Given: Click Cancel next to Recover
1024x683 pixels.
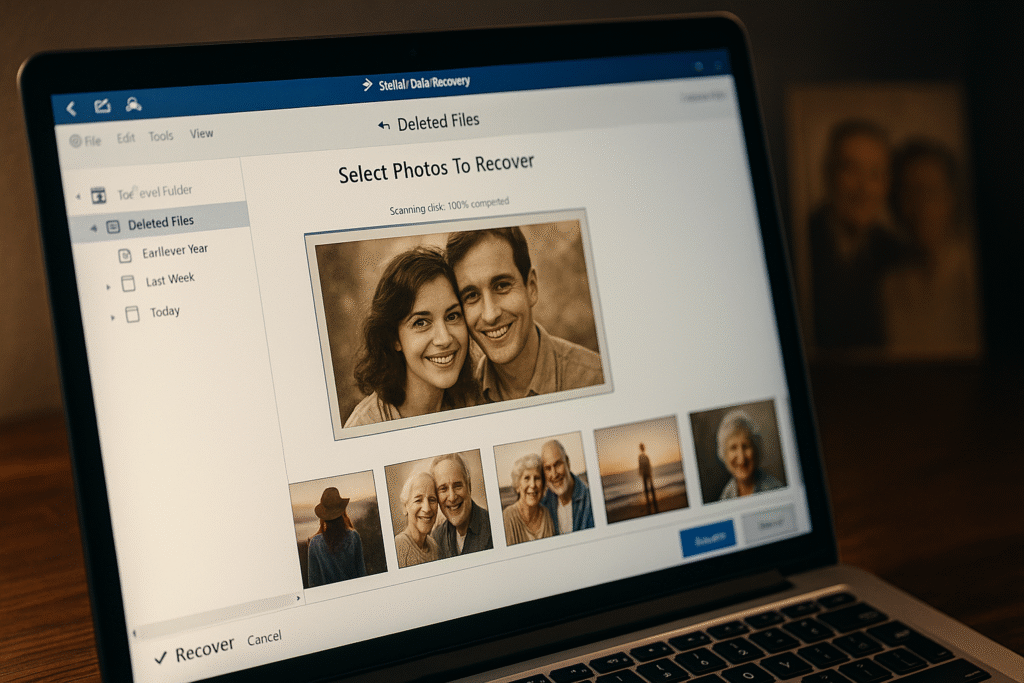Looking at the screenshot, I should [x=264, y=638].
